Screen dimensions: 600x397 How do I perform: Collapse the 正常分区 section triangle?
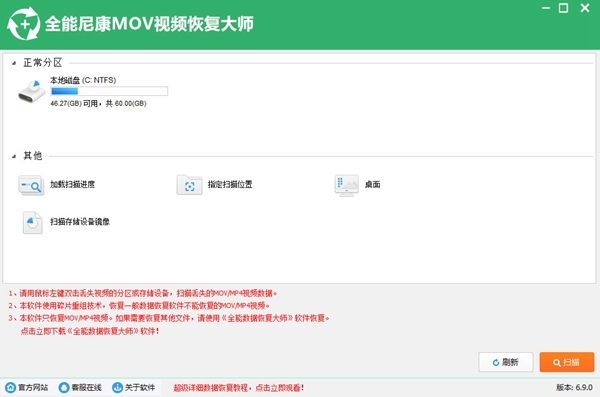point(14,63)
